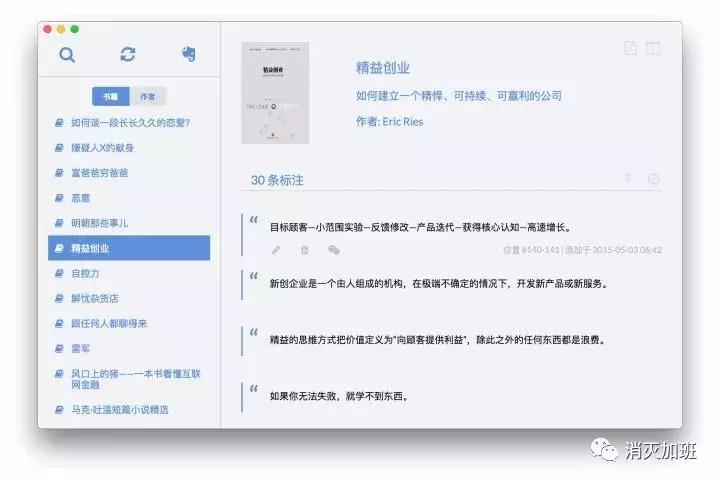Image resolution: width=720 pixels, height=483 pixels.
Task: Click the Evernote elephant icon
Action: 188,54
